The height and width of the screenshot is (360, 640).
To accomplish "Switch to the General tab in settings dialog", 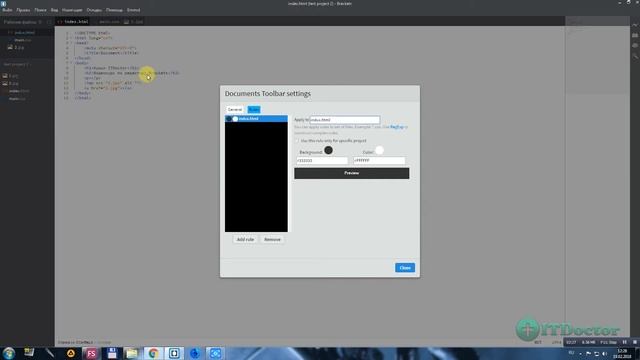I will click(x=235, y=109).
